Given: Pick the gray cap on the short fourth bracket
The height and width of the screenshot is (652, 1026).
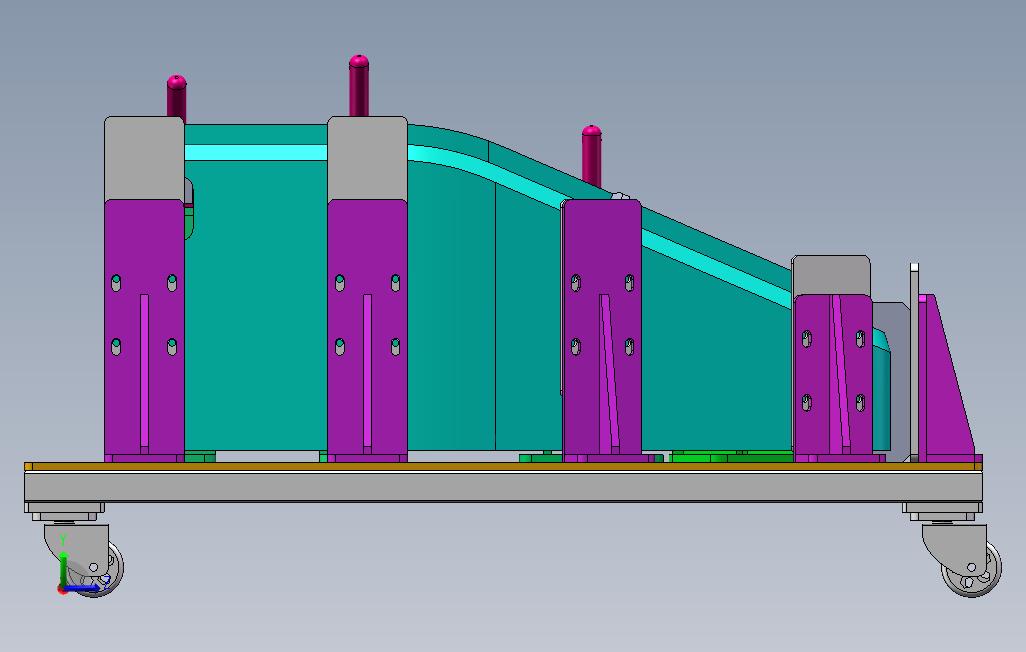Looking at the screenshot, I should coord(831,275).
